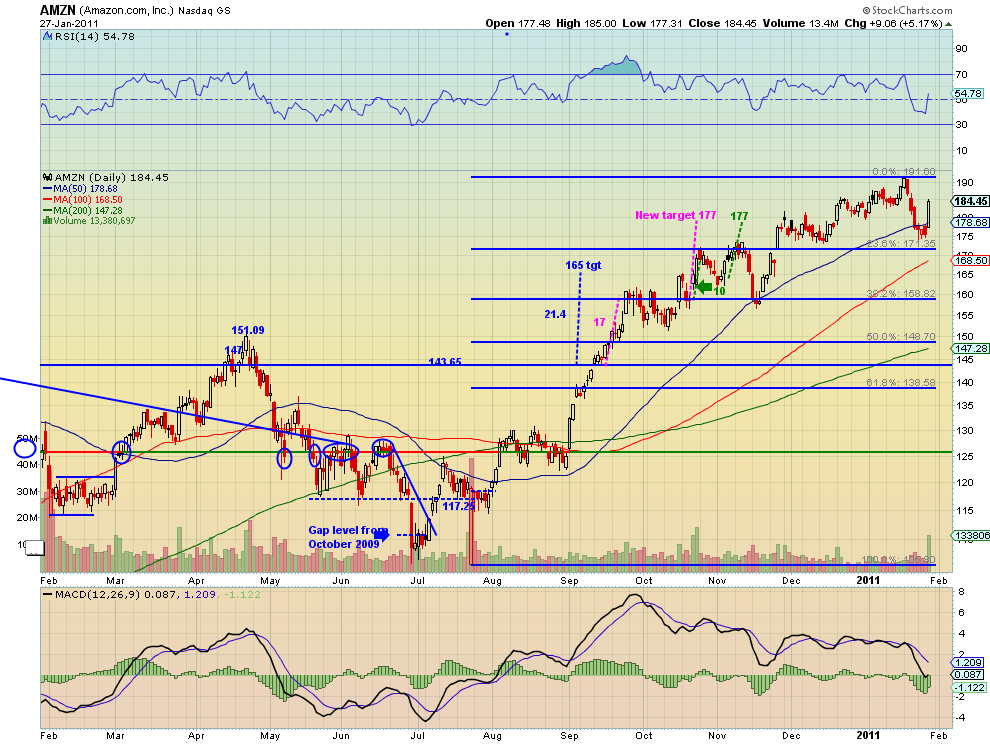Click the AMZN (Daily) 184.45 legend label
990x744 pixels.
112,177
